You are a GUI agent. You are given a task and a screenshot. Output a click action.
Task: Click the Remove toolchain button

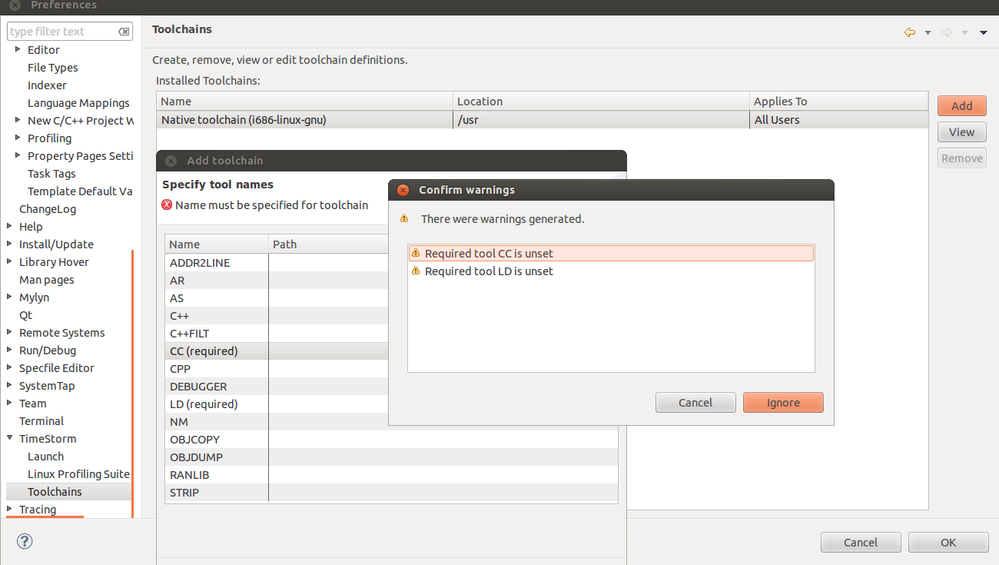pyautogui.click(x=961, y=158)
